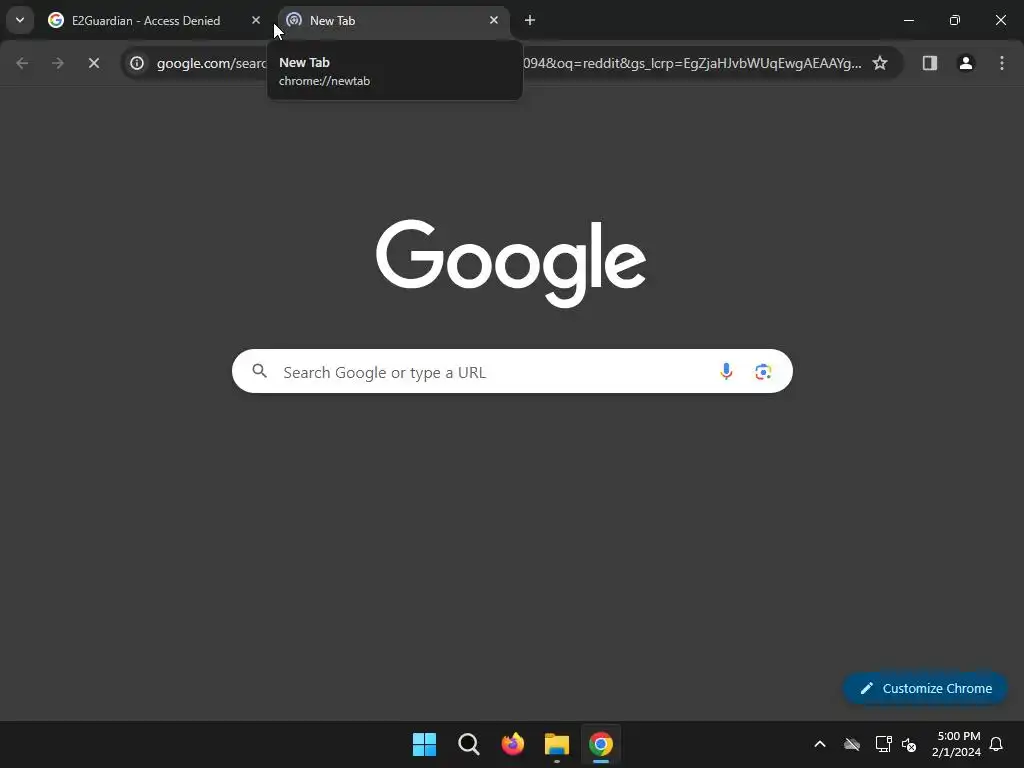Bookmark this page with the star
The image size is (1024, 768).
[x=880, y=63]
